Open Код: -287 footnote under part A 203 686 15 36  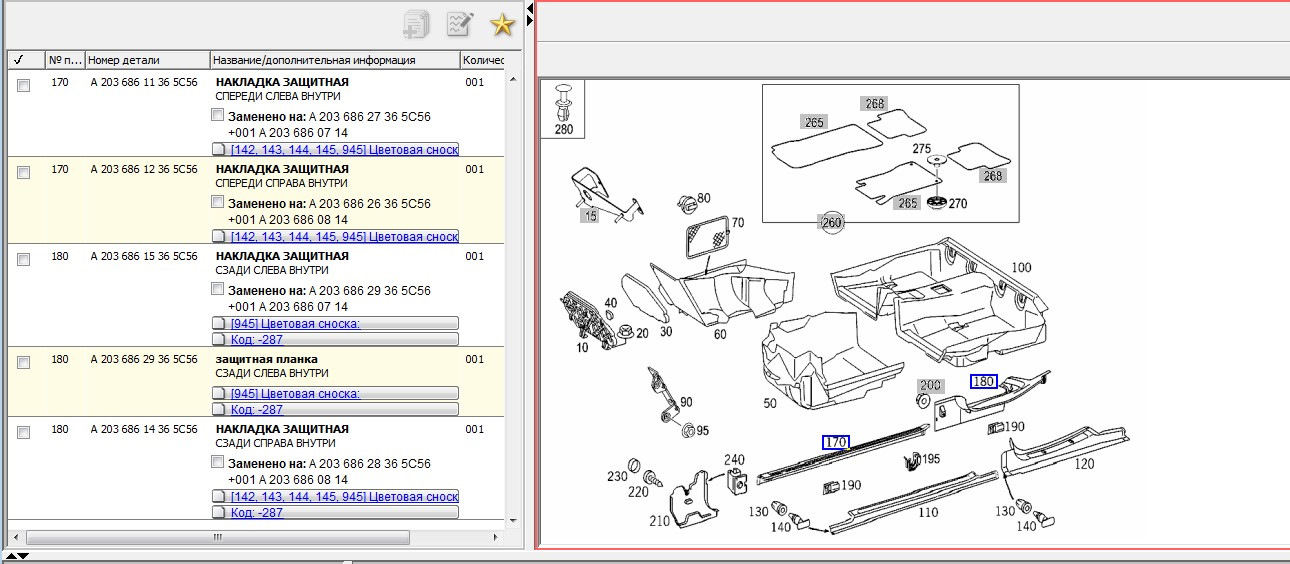335,340
